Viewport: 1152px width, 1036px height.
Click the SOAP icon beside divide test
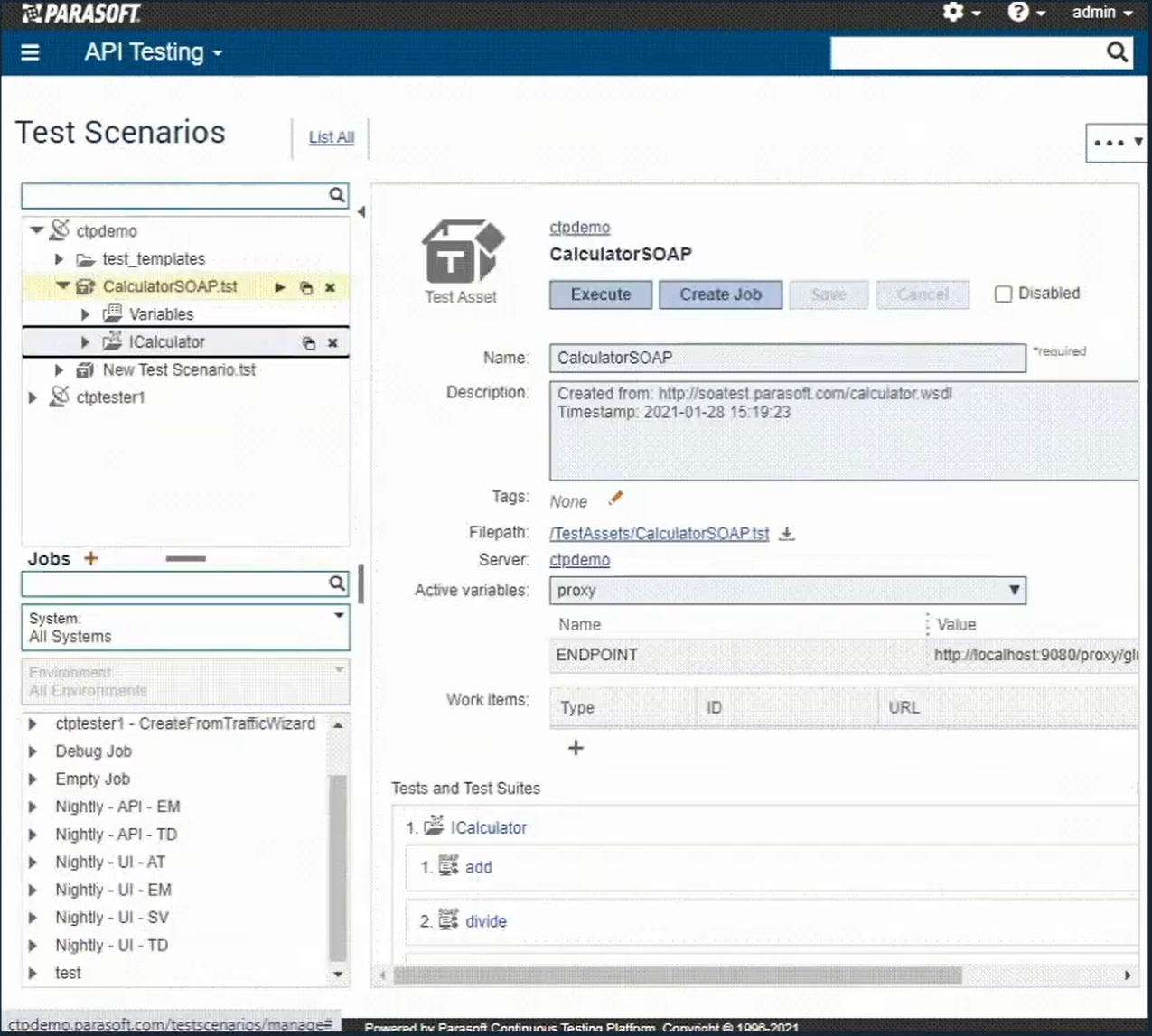click(448, 919)
